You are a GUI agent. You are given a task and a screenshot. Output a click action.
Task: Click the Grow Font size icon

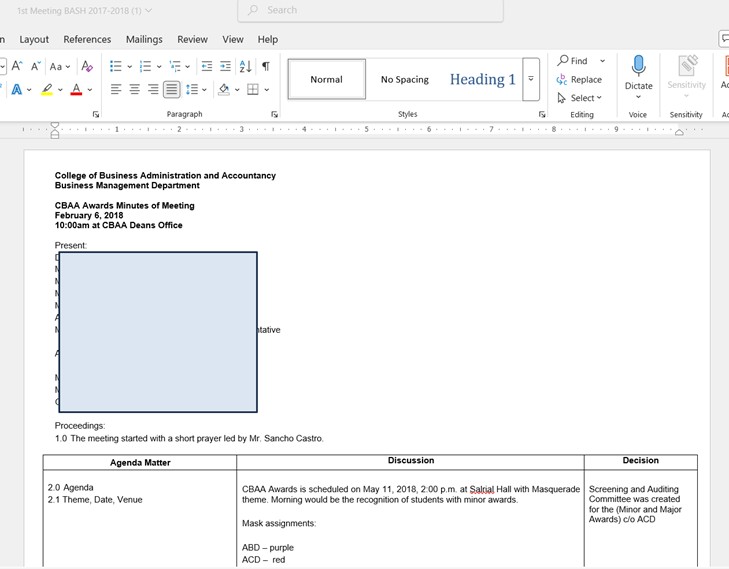tap(17, 66)
